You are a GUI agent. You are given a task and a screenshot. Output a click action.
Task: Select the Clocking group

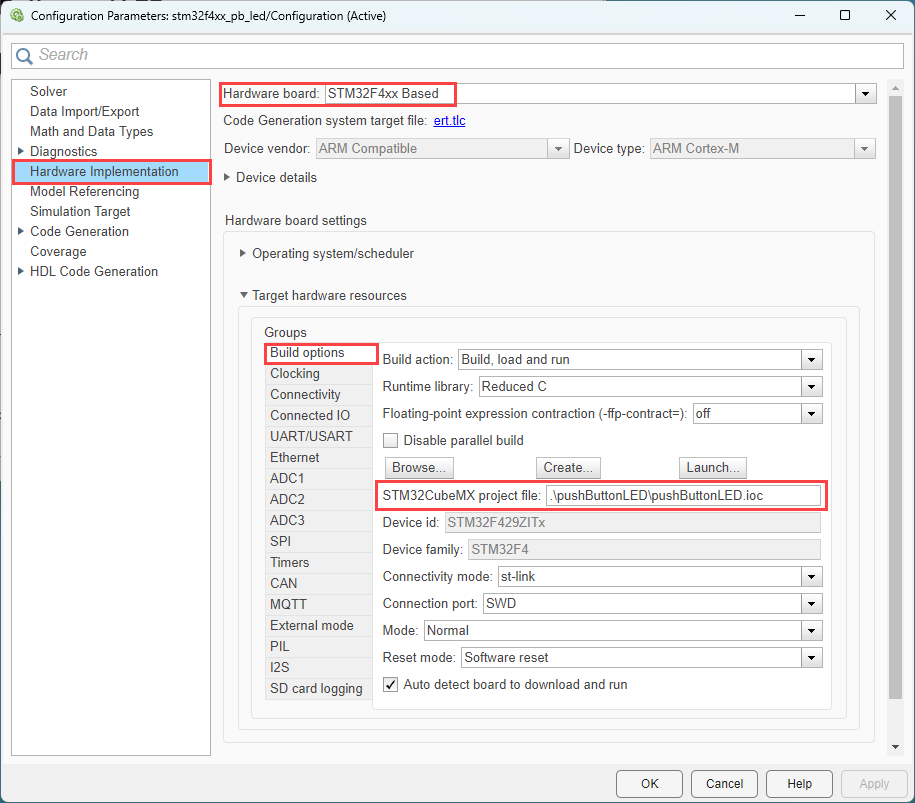295,374
